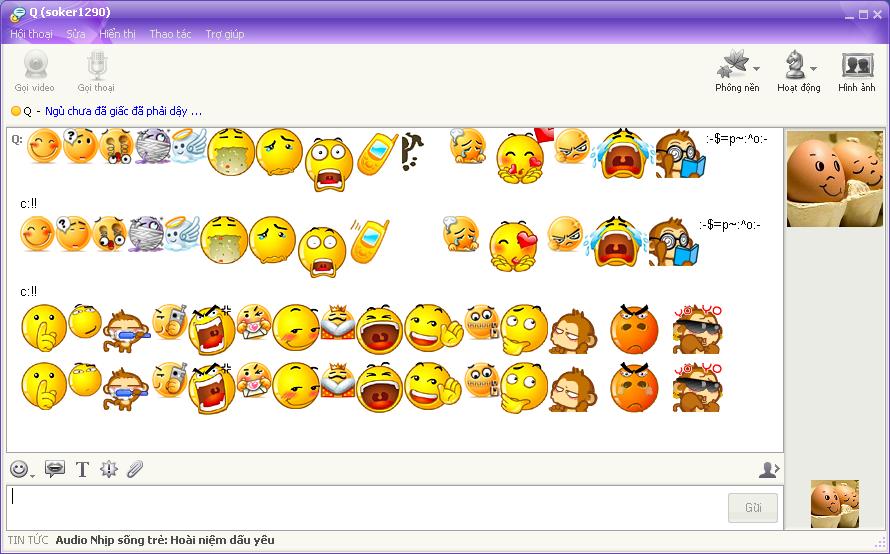Viewport: 890px width, 554px height.
Task: Click blushing smiley in first emoticon row
Action: point(44,146)
